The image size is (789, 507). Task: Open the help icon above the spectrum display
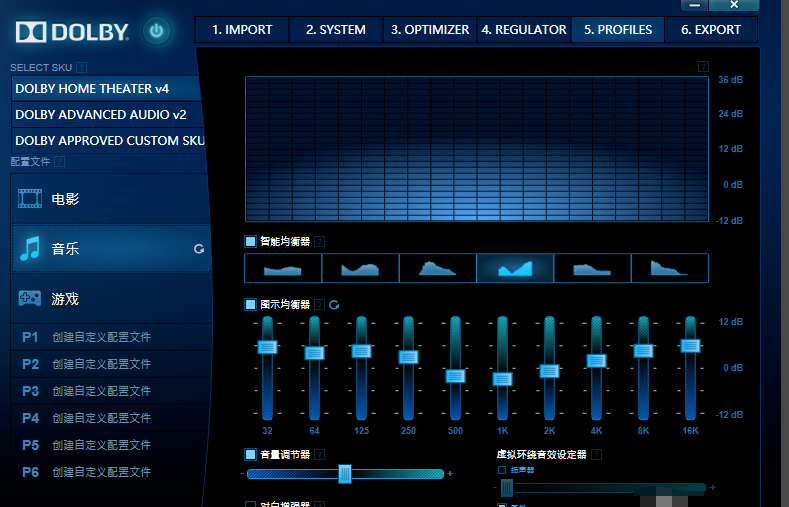[703, 67]
